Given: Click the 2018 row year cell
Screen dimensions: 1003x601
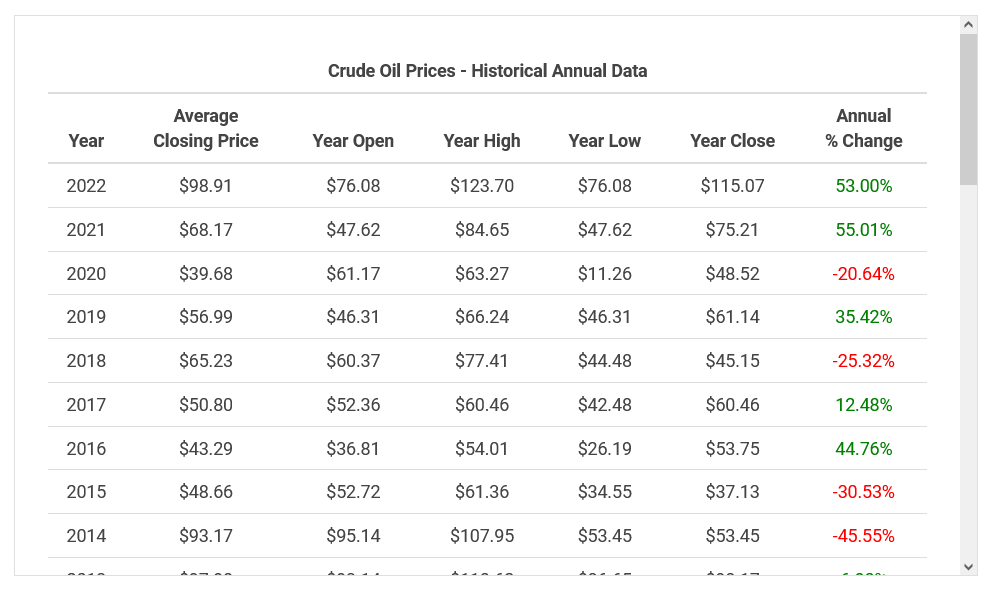Looking at the screenshot, I should pos(86,361).
